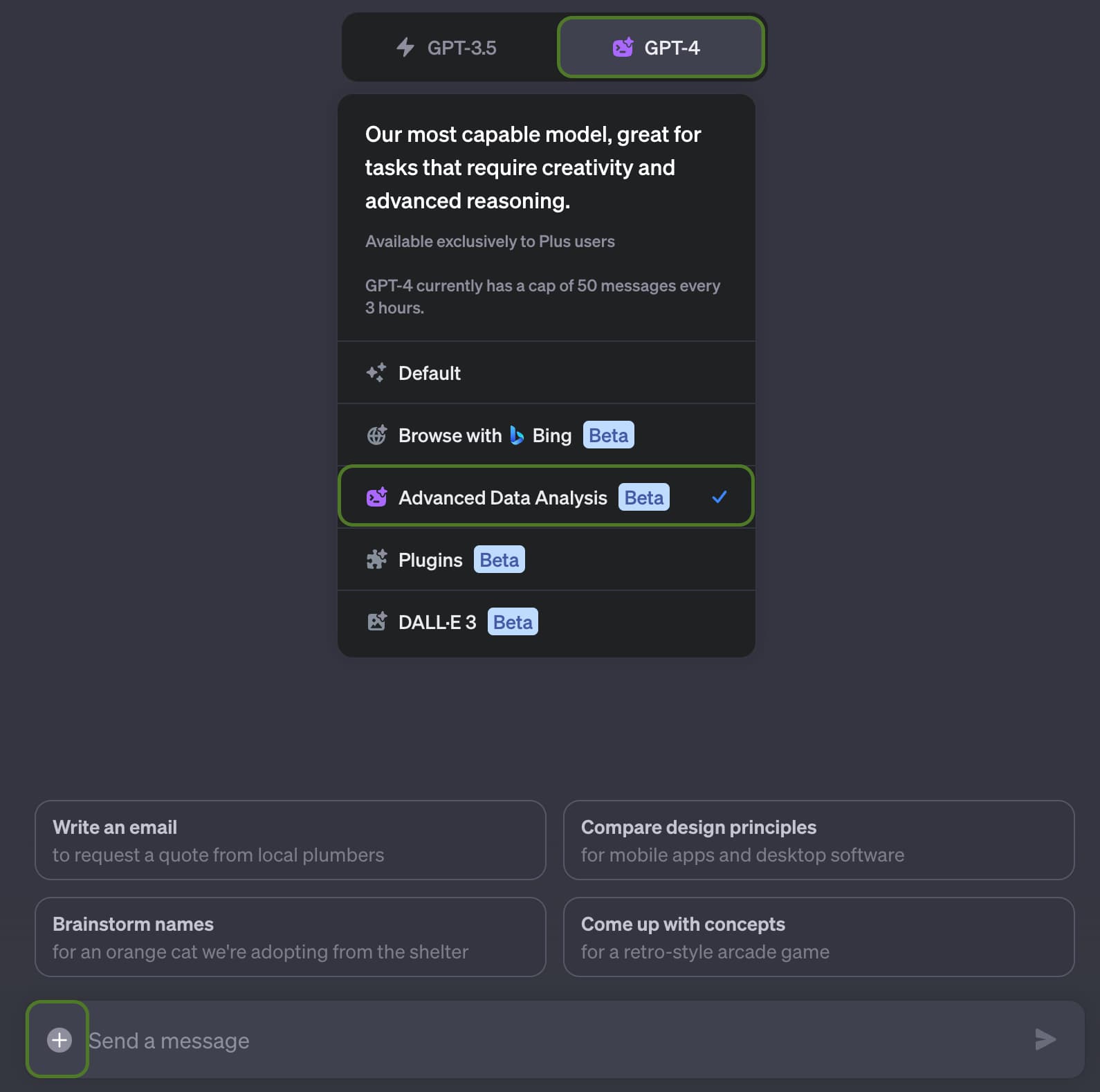Switch to the GPT-3.5 model tab
This screenshot has width=1100, height=1092.
coord(448,48)
